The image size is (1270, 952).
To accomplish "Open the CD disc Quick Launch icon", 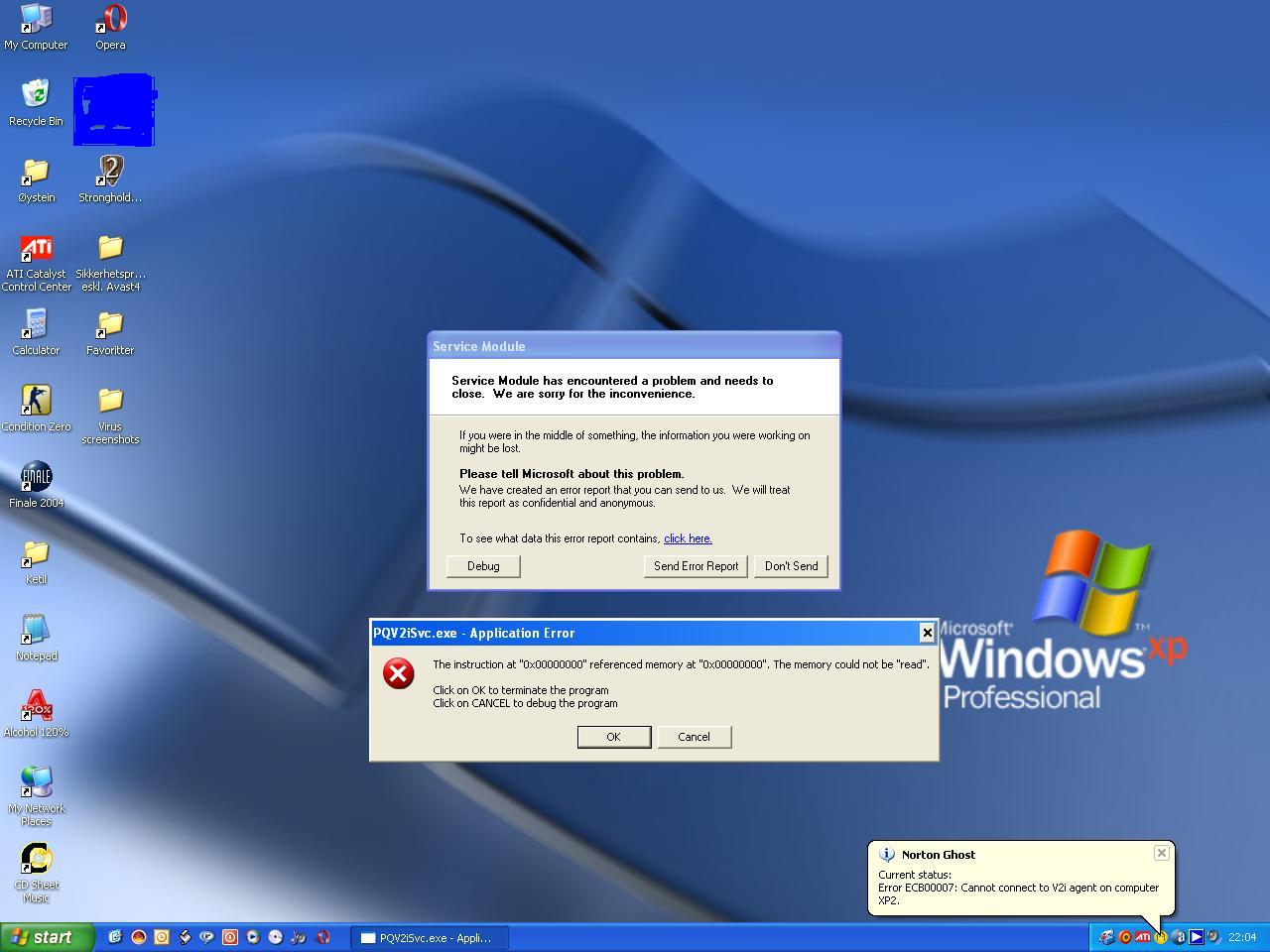I will pyautogui.click(x=275, y=936).
